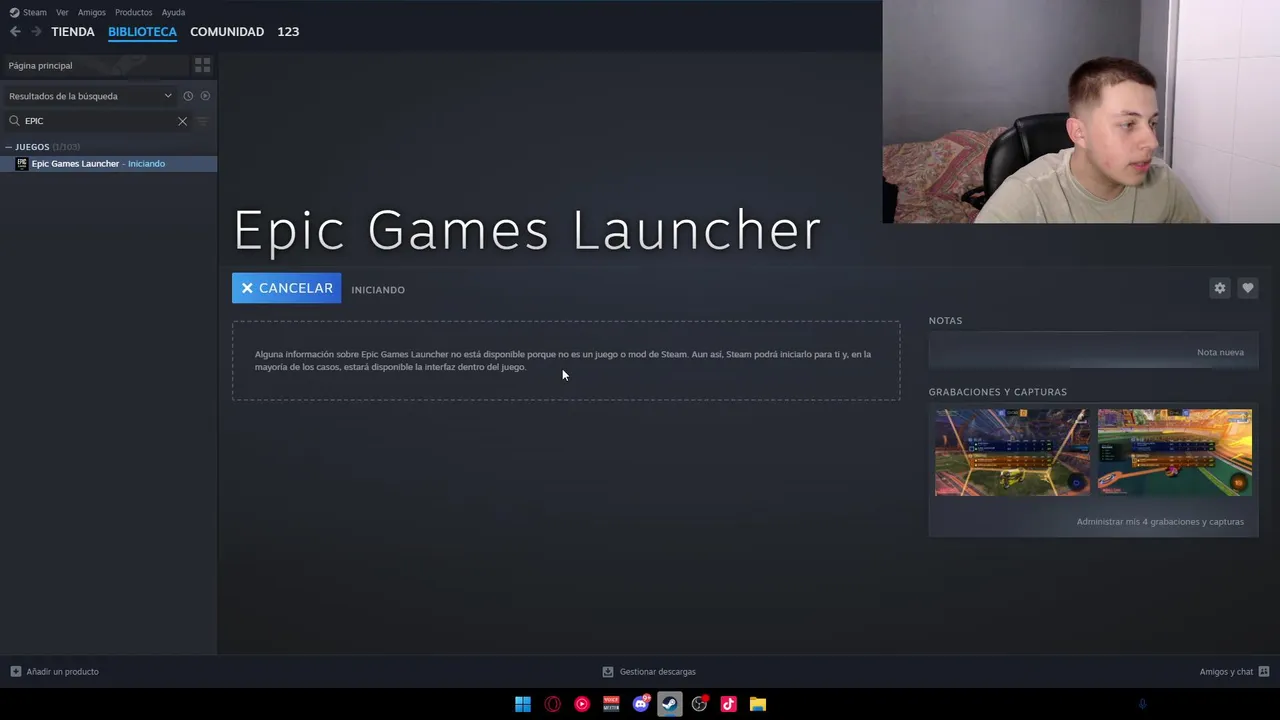Create a Nota nueva

(1220, 352)
